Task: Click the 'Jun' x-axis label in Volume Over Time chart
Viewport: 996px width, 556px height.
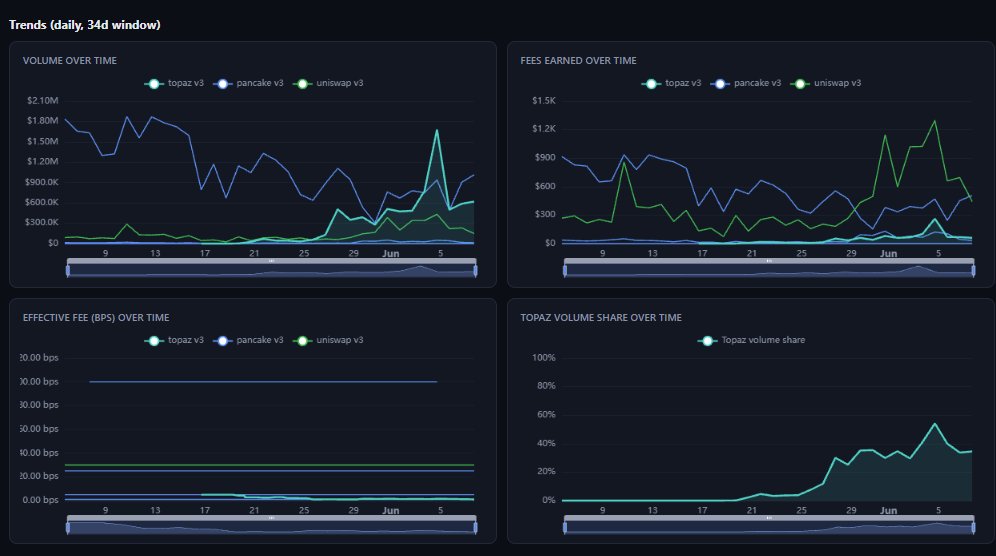Action: (391, 254)
